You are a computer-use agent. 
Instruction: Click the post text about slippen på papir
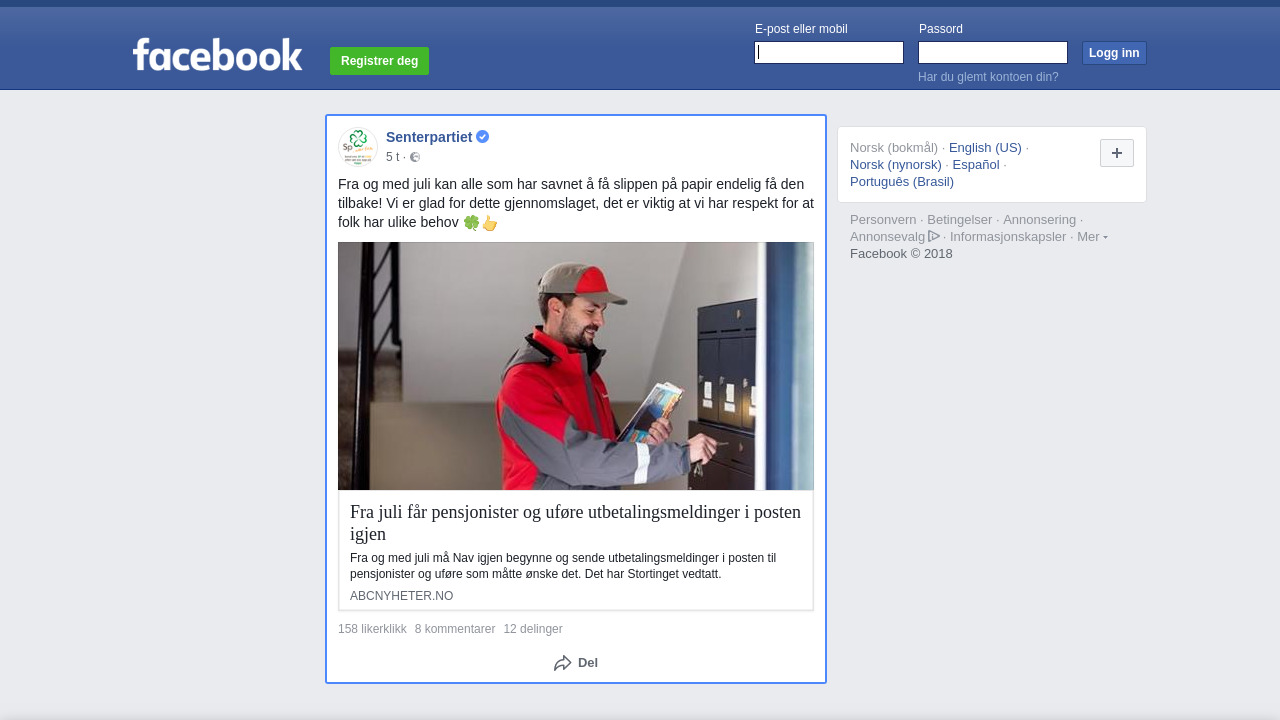[x=576, y=203]
